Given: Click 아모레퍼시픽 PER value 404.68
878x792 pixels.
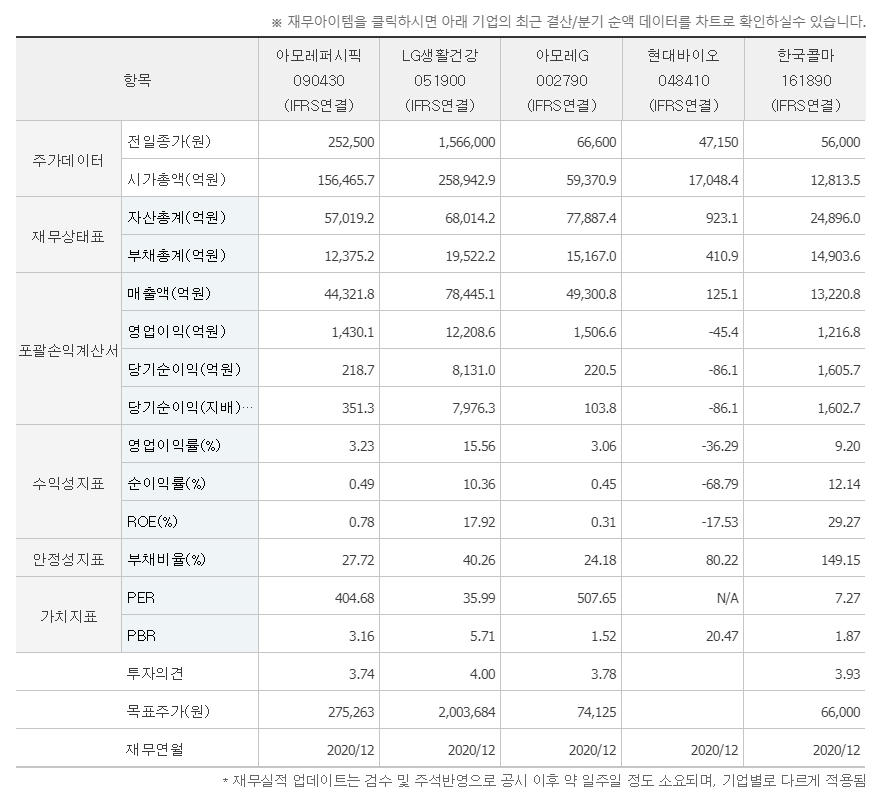Looking at the screenshot, I should tap(355, 598).
